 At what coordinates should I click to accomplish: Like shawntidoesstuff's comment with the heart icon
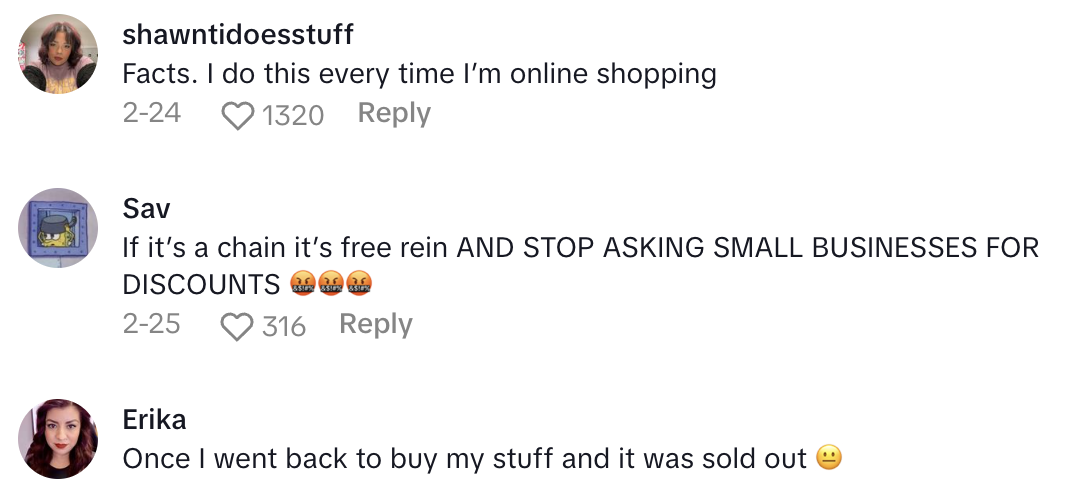tap(237, 116)
